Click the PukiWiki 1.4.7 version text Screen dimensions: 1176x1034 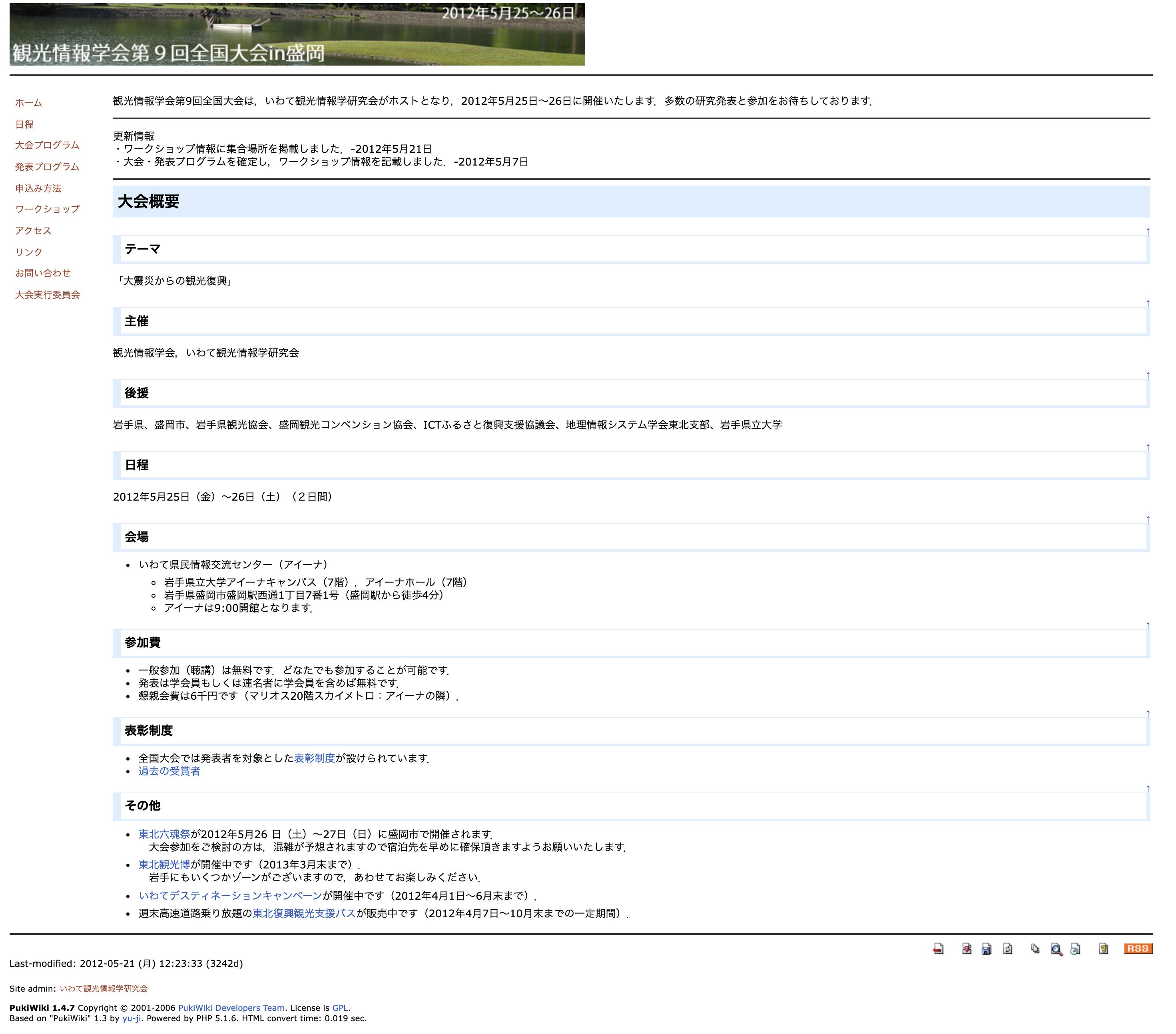pyautogui.click(x=42, y=1008)
